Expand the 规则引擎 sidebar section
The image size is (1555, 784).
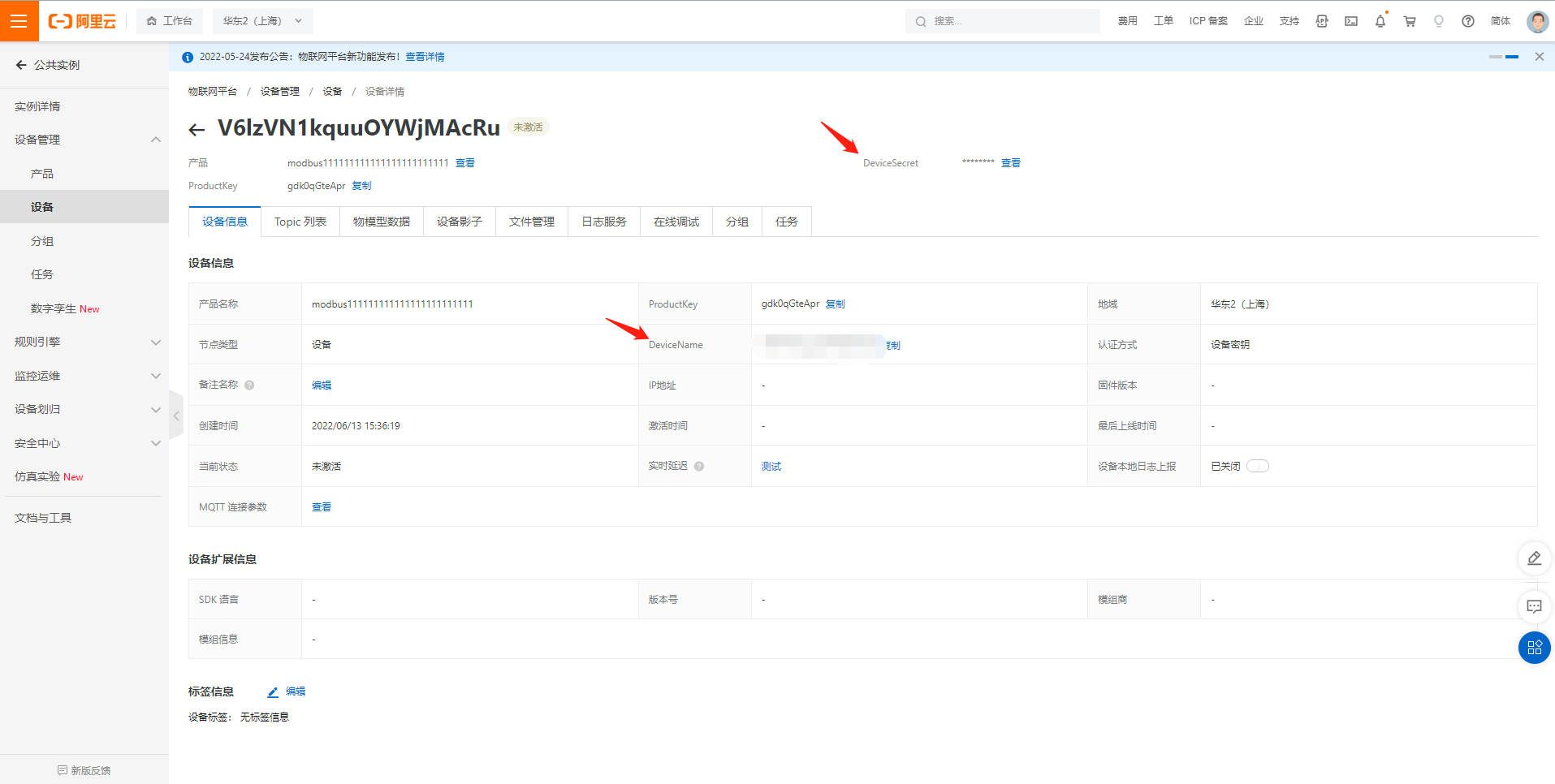[84, 342]
